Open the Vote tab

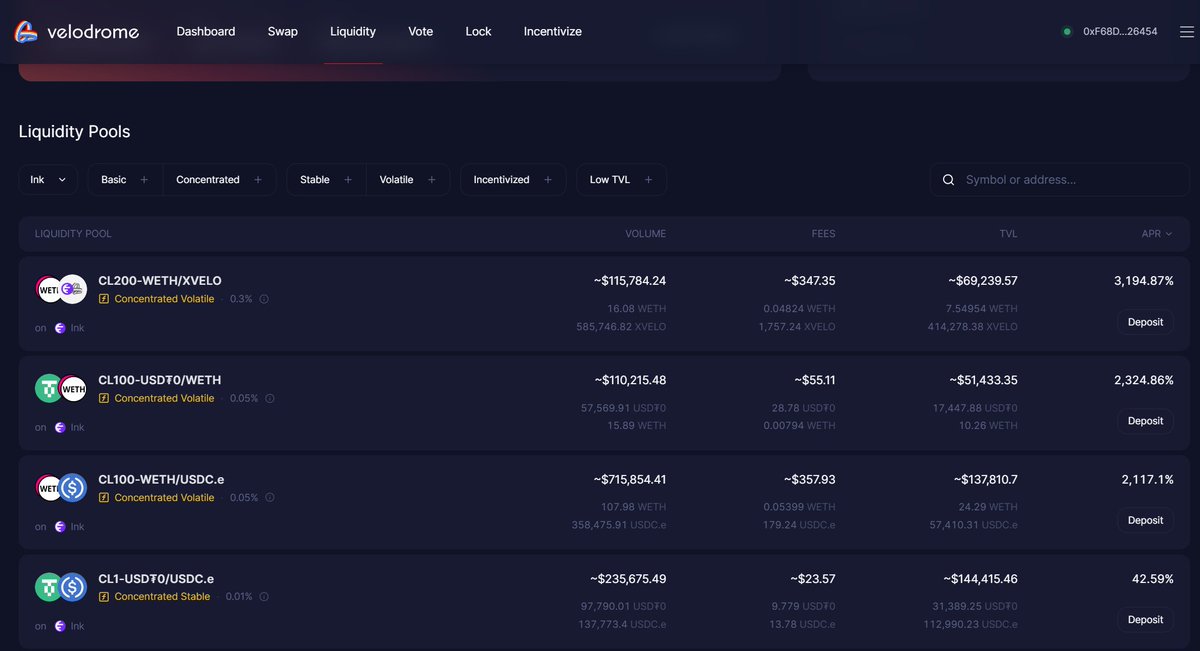pyautogui.click(x=421, y=32)
